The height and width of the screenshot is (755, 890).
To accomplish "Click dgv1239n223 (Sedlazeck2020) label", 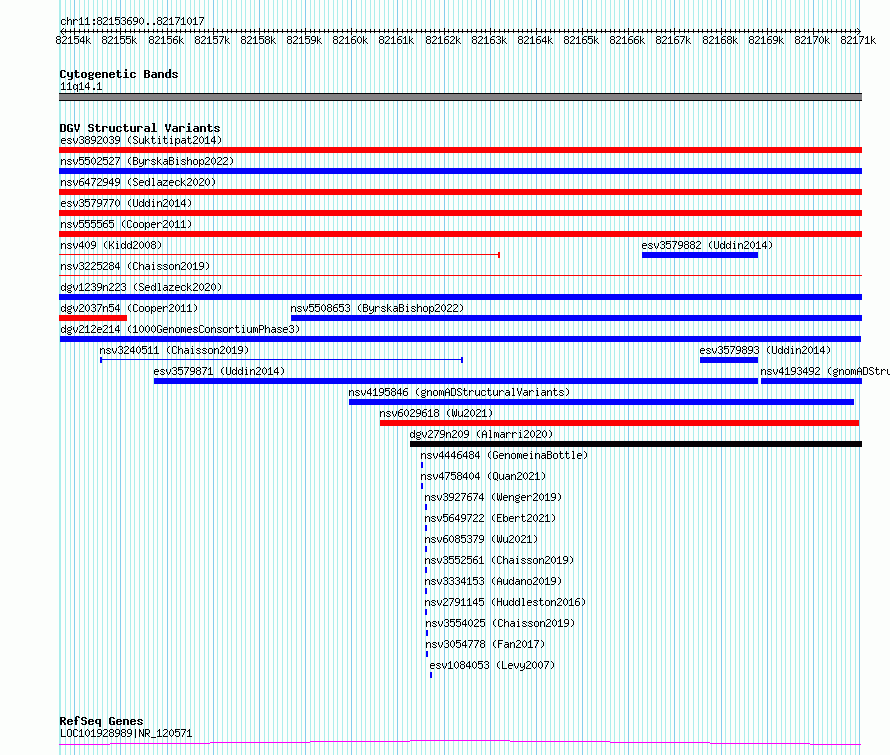I will (x=141, y=287).
